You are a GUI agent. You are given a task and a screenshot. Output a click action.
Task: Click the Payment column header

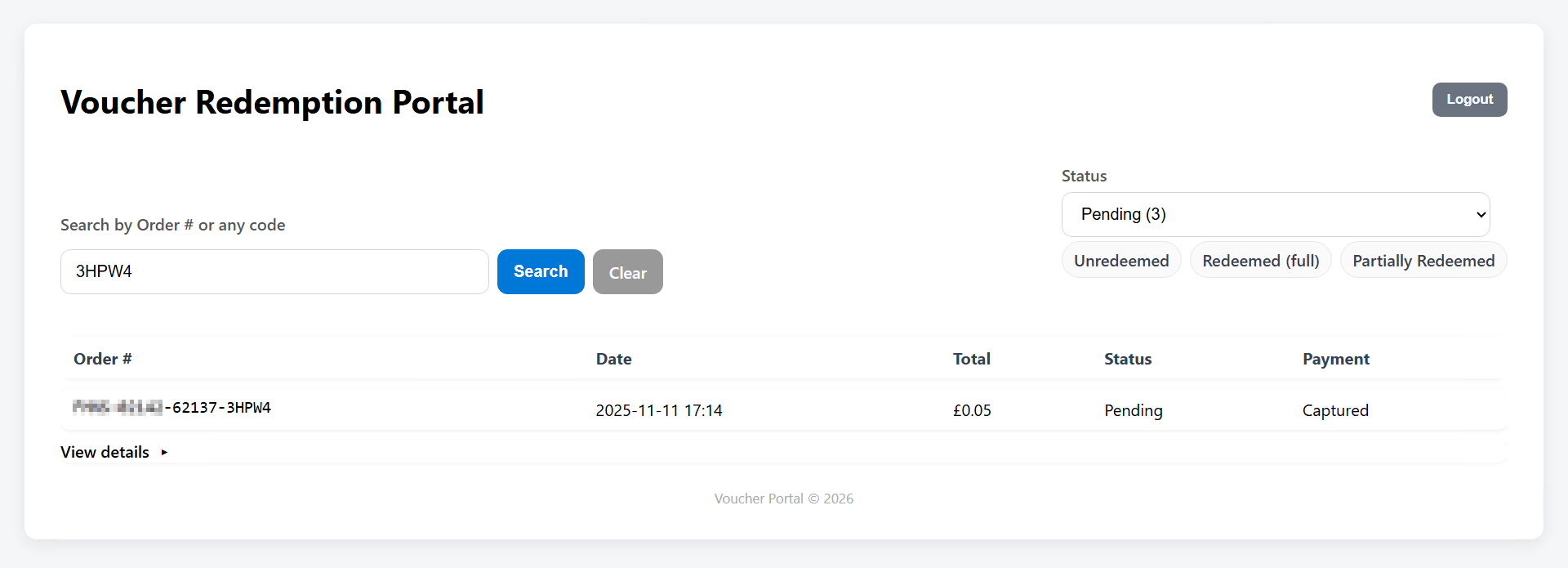point(1335,359)
